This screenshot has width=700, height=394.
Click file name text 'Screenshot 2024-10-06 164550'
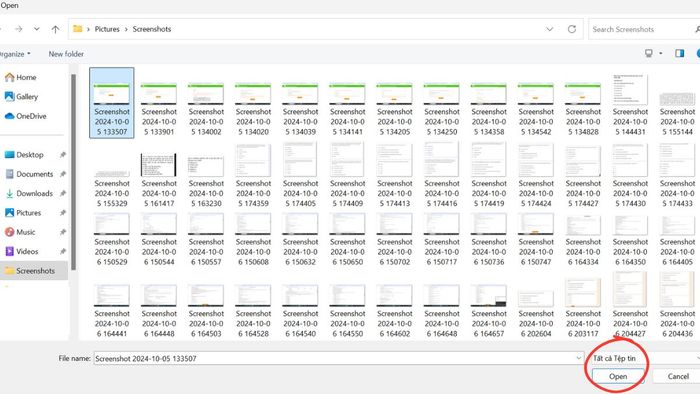(347, 323)
